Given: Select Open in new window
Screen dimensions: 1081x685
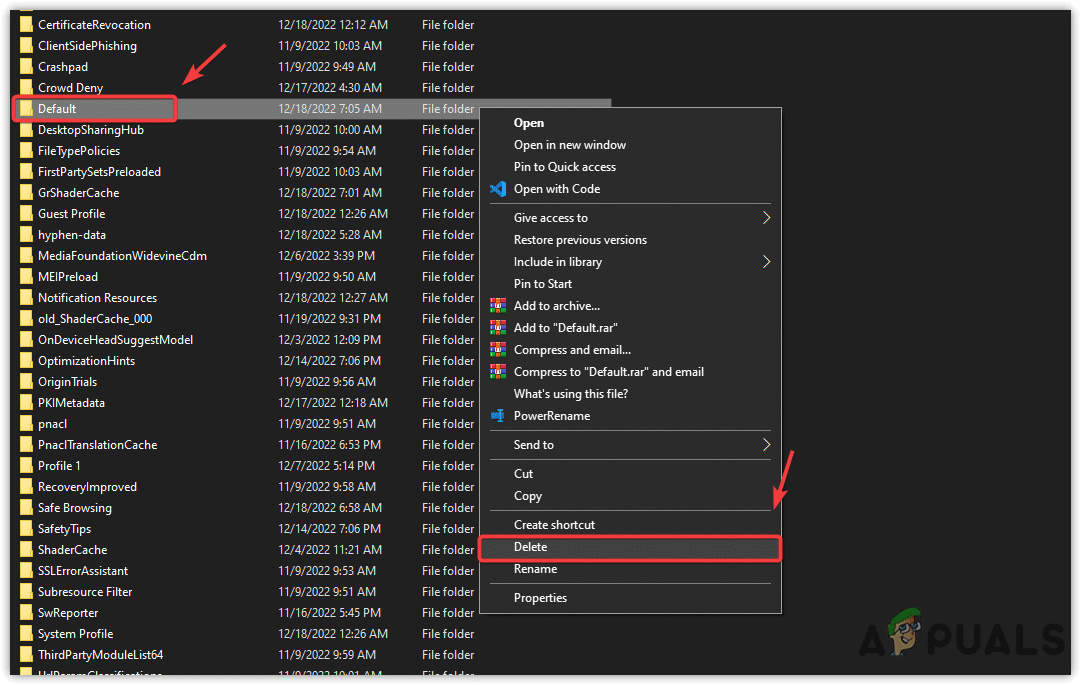Looking at the screenshot, I should tap(570, 145).
